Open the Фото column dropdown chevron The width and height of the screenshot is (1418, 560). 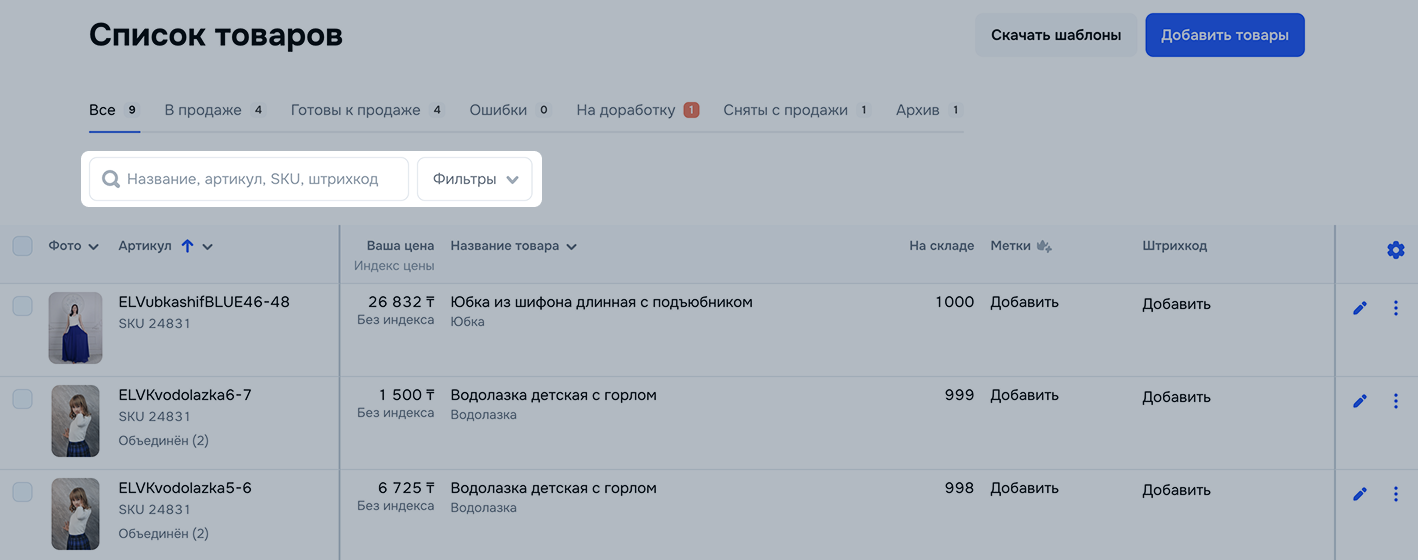[x=93, y=247]
